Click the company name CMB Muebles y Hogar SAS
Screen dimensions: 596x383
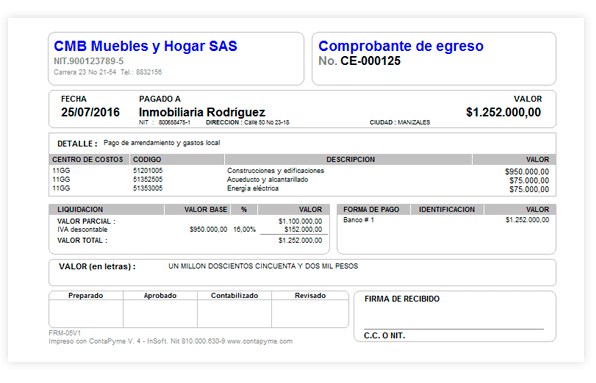(x=146, y=46)
